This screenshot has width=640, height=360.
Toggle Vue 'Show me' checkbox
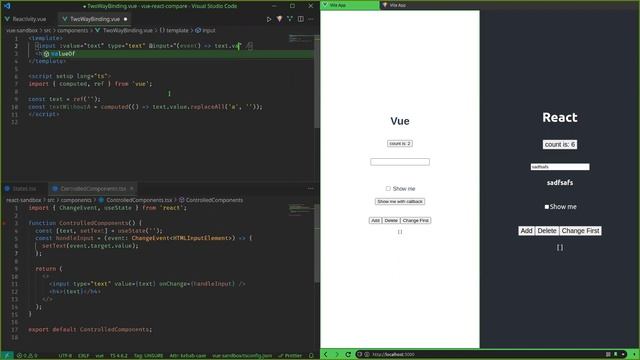pos(388,189)
